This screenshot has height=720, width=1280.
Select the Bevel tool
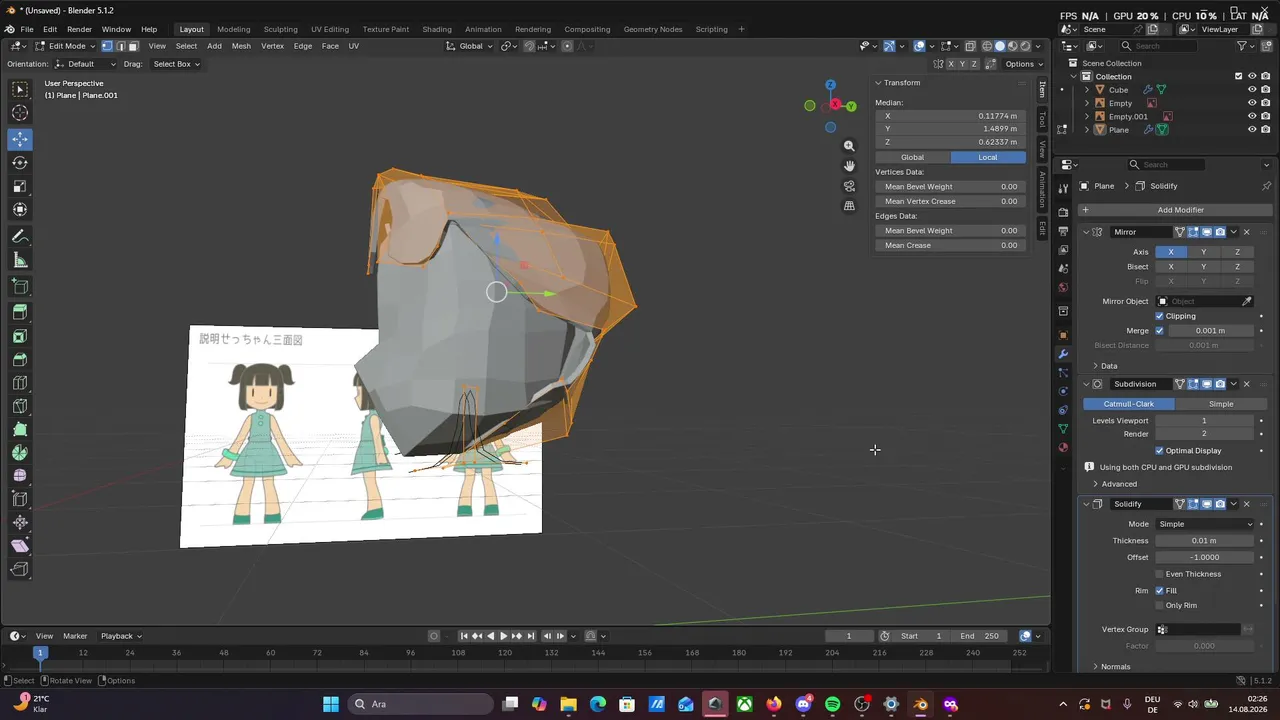coord(20,359)
